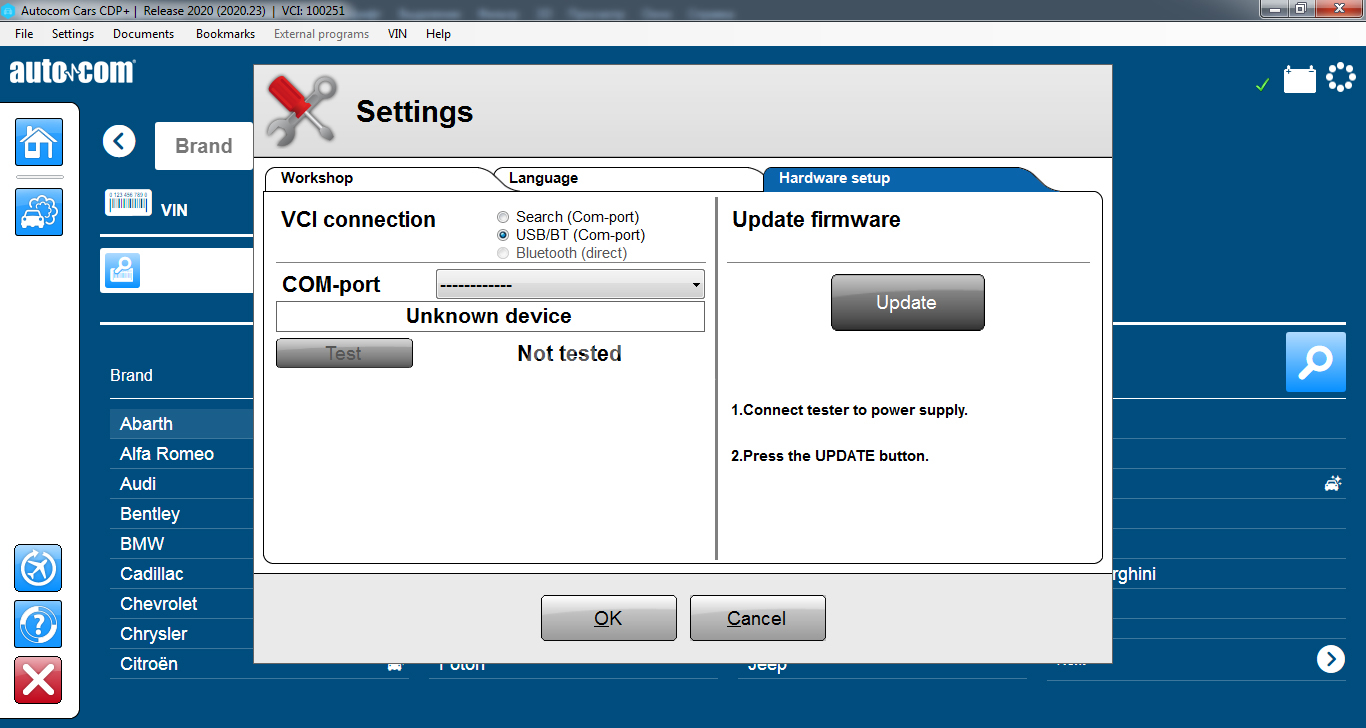Select Audi in the brand list

(181, 484)
